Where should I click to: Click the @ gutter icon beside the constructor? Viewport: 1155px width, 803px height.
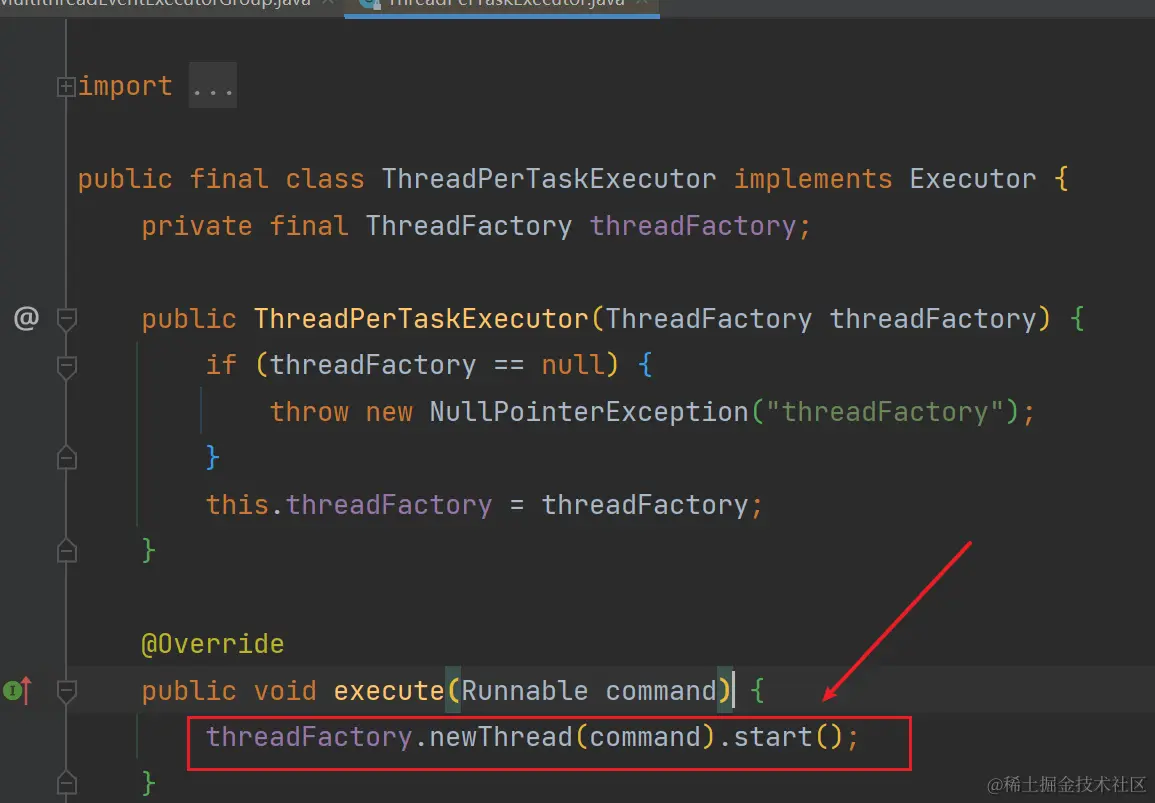[26, 318]
